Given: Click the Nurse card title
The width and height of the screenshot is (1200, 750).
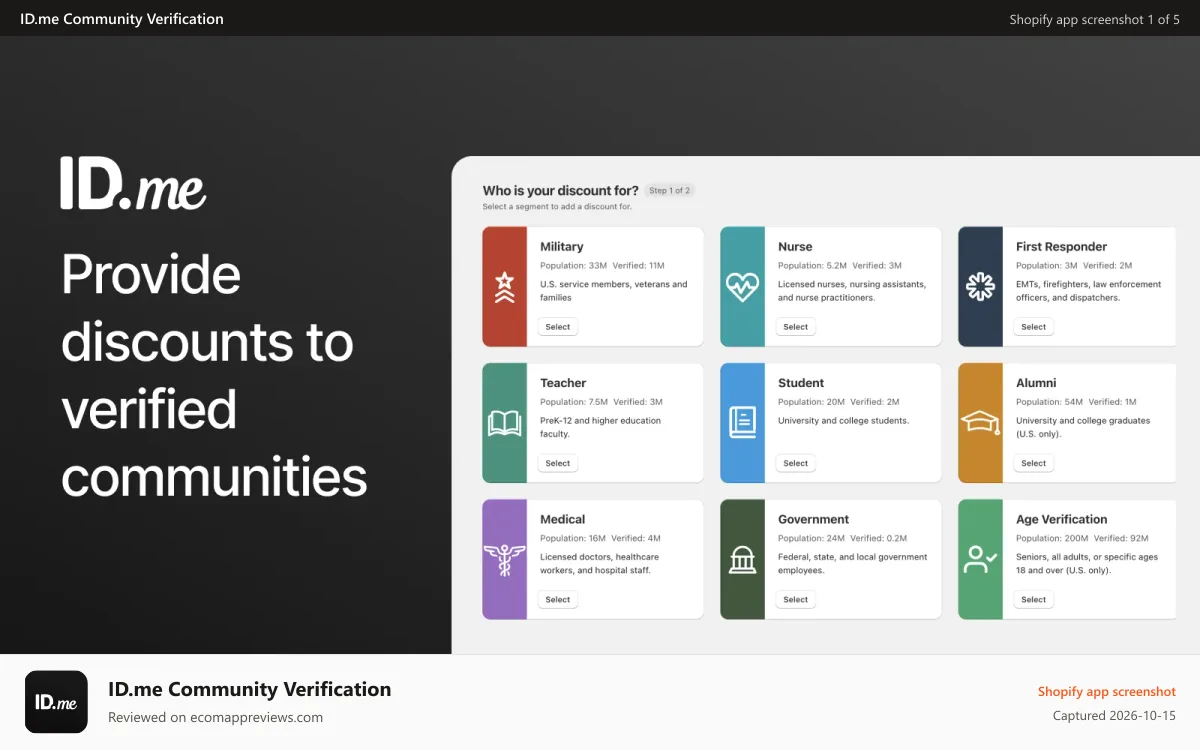Looking at the screenshot, I should click(795, 246).
